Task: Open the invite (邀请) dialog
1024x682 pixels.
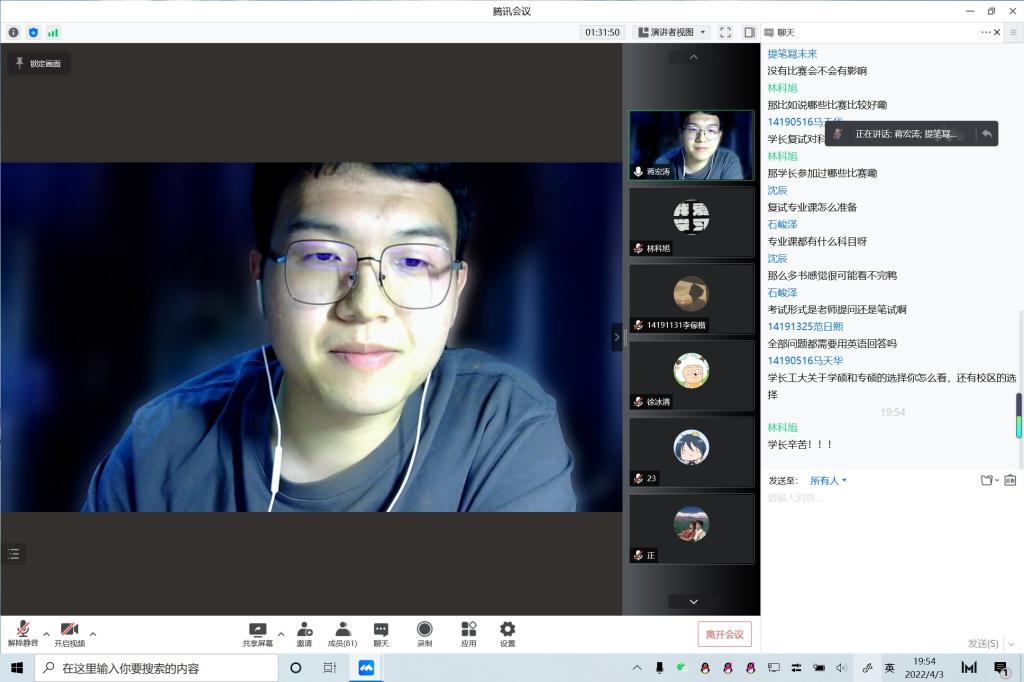Action: tap(304, 633)
